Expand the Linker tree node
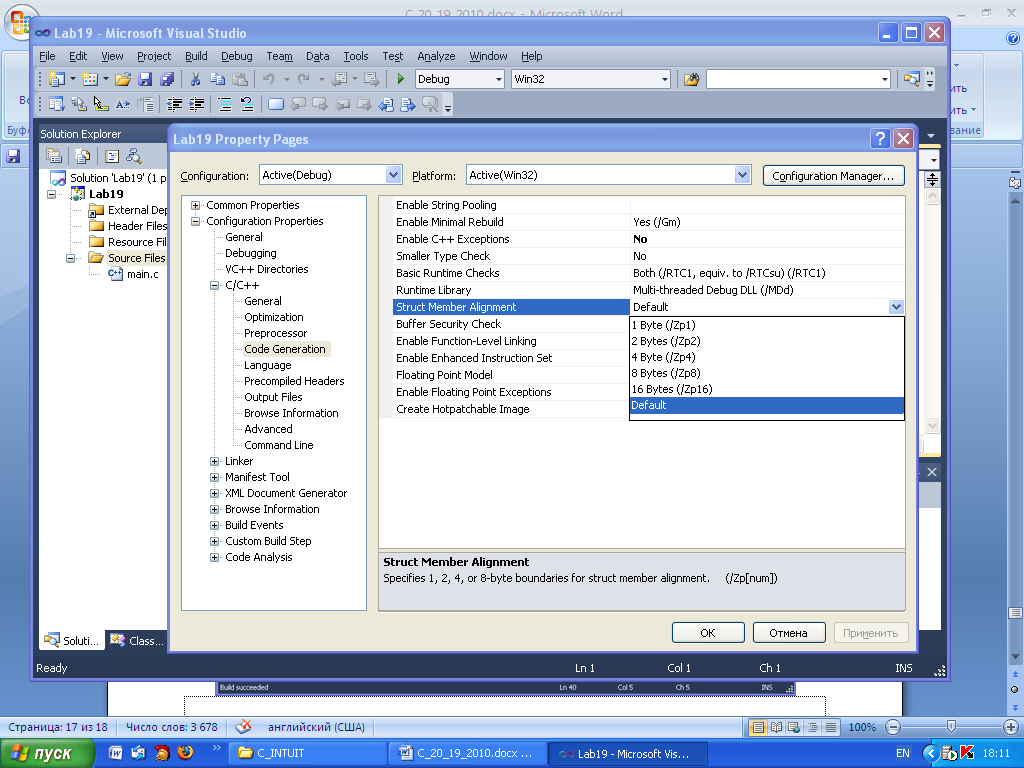1024x768 pixels. 214,461
